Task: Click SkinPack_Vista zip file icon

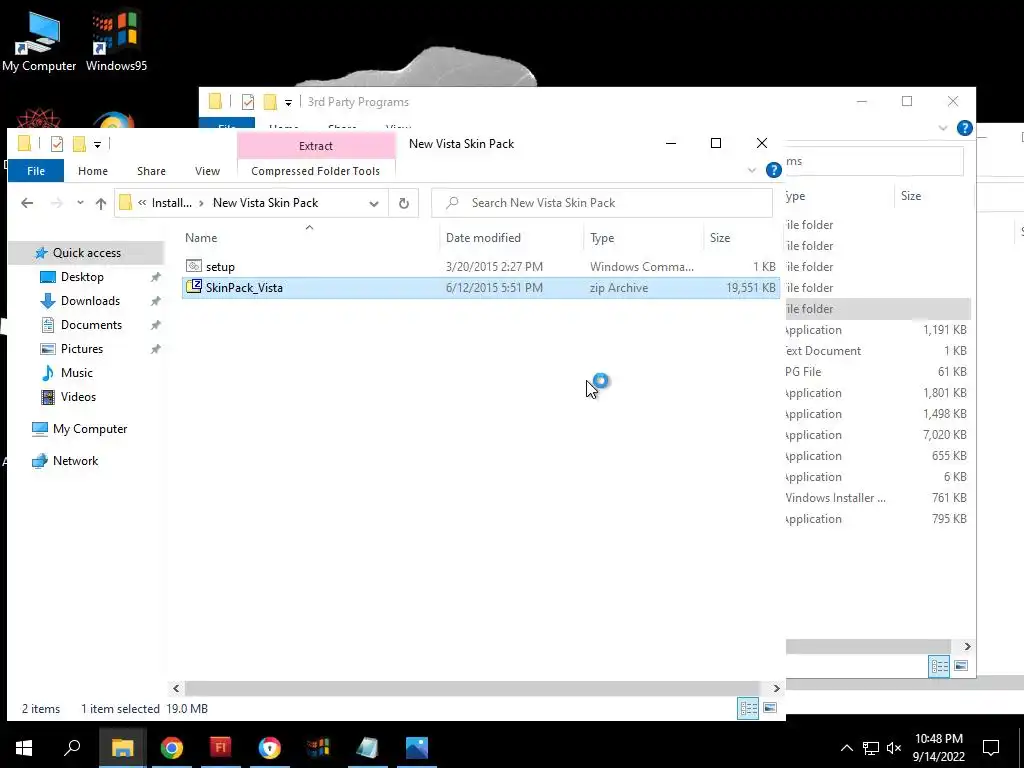Action: coord(194,287)
